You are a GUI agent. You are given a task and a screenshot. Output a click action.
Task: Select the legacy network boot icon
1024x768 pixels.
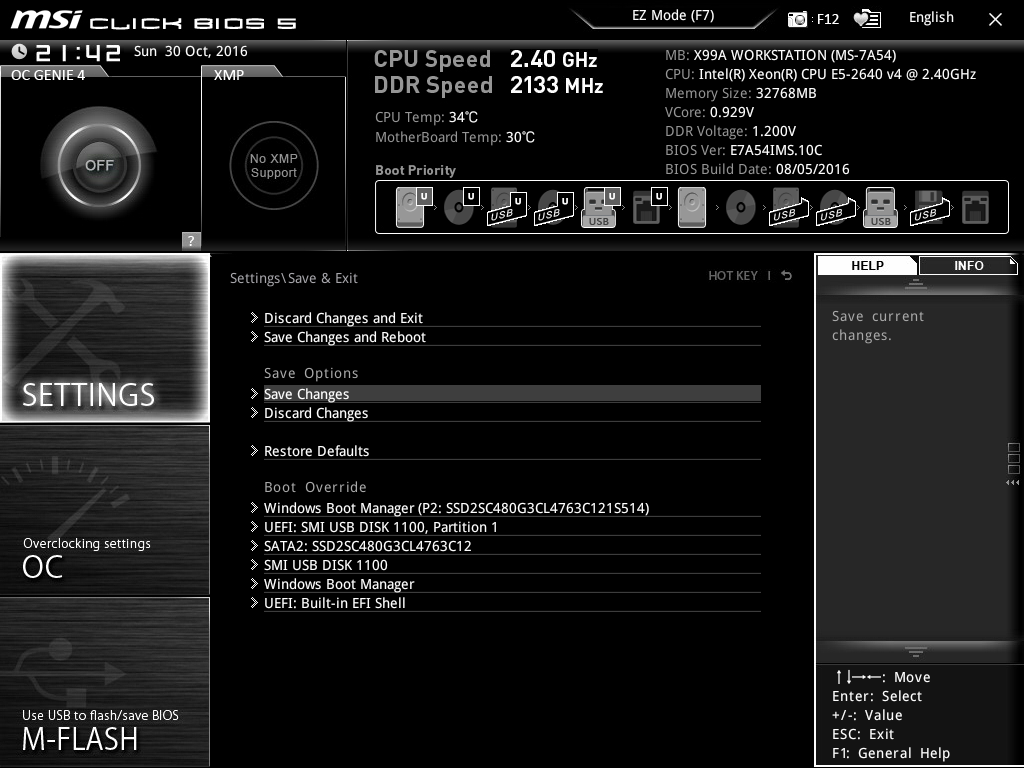pyautogui.click(x=976, y=207)
